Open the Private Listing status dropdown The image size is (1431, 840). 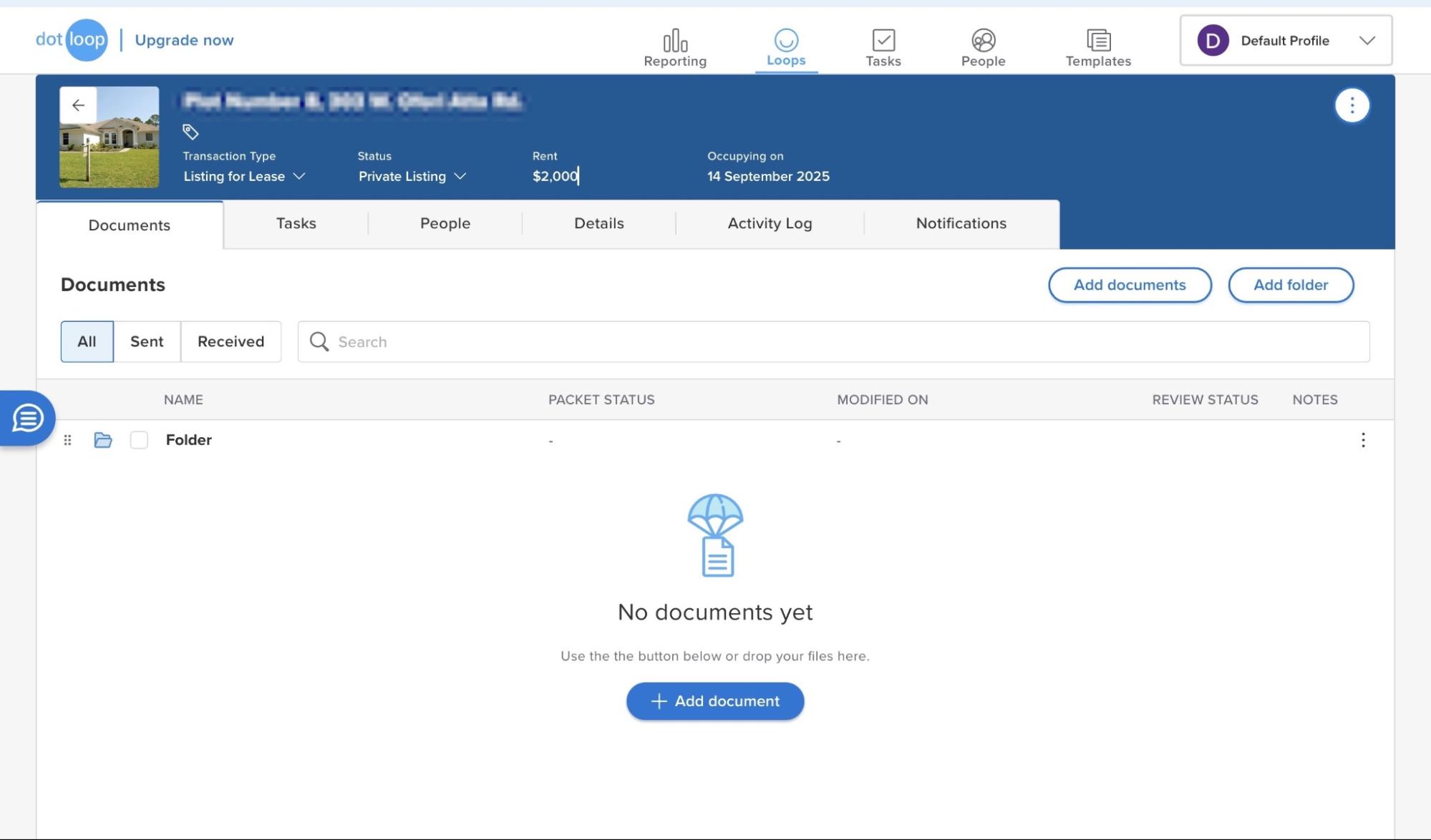[x=411, y=176]
